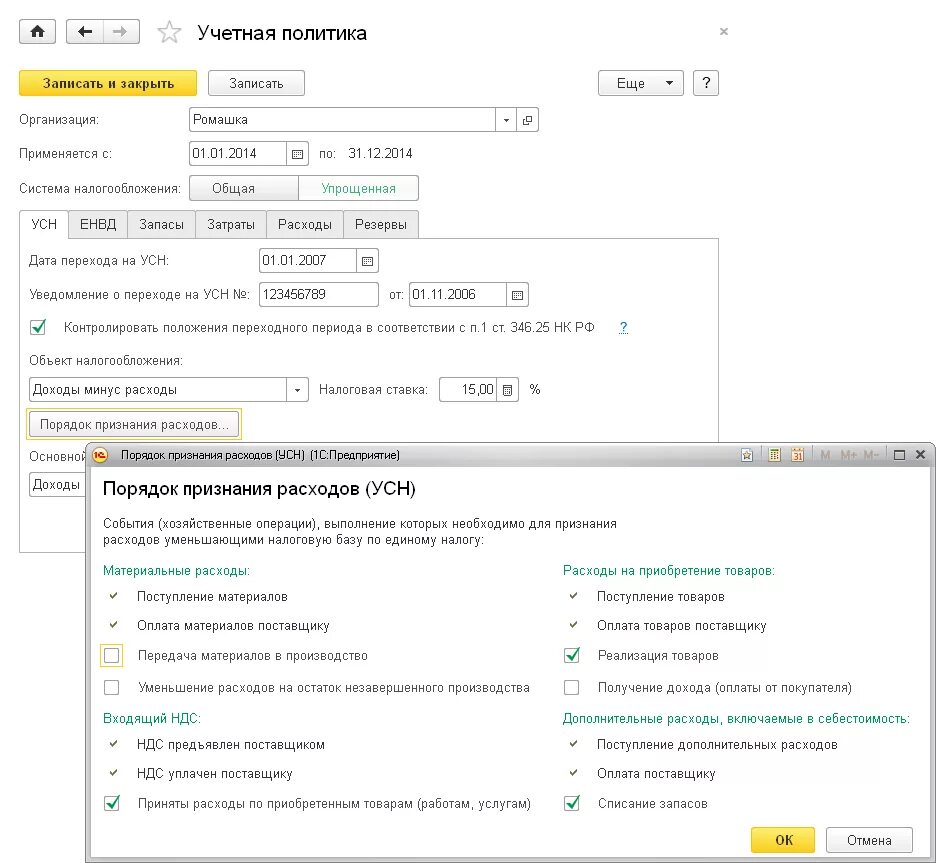Open calendar for Дата перехода на УСН

tap(367, 261)
